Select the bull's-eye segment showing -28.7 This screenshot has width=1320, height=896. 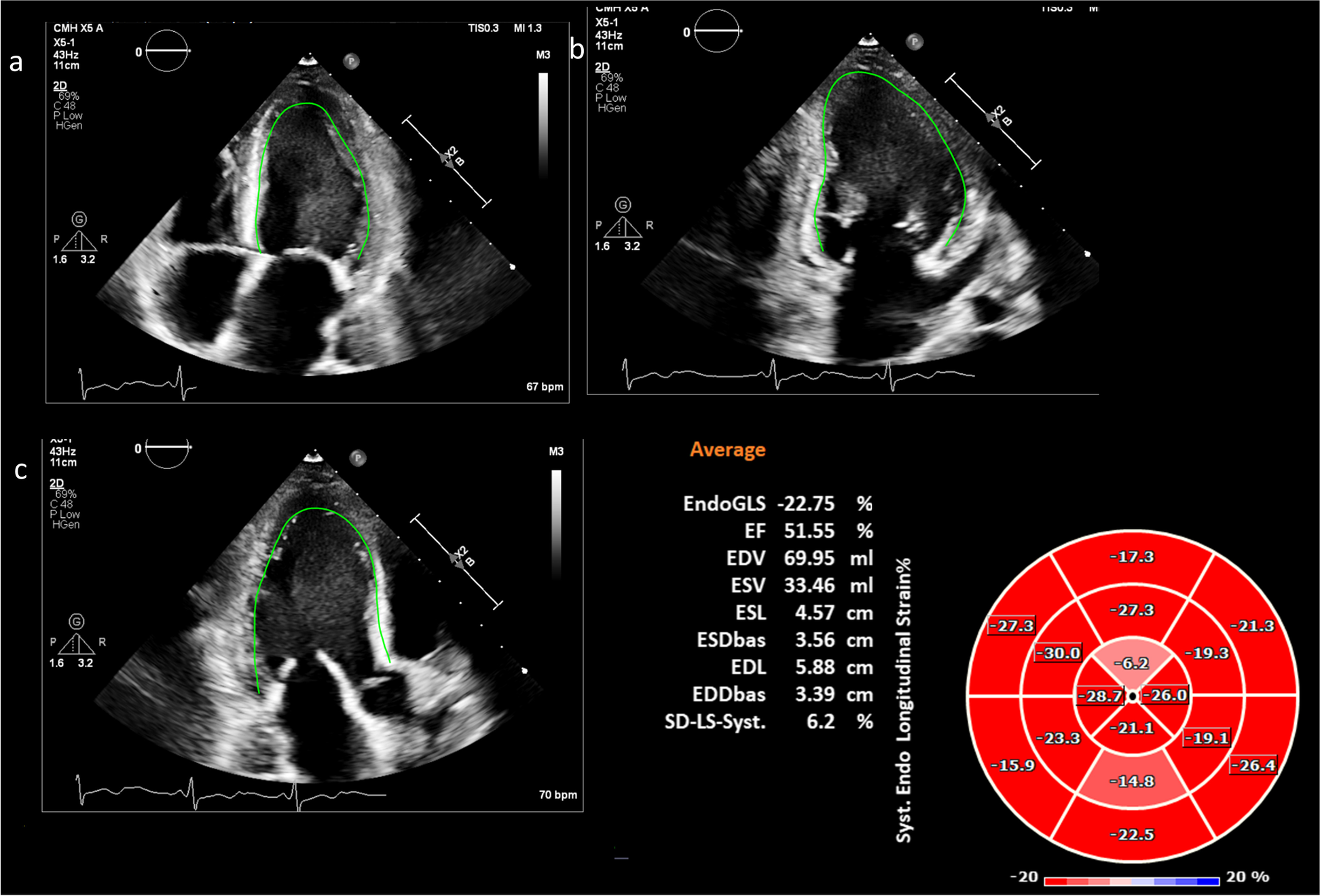click(1099, 696)
